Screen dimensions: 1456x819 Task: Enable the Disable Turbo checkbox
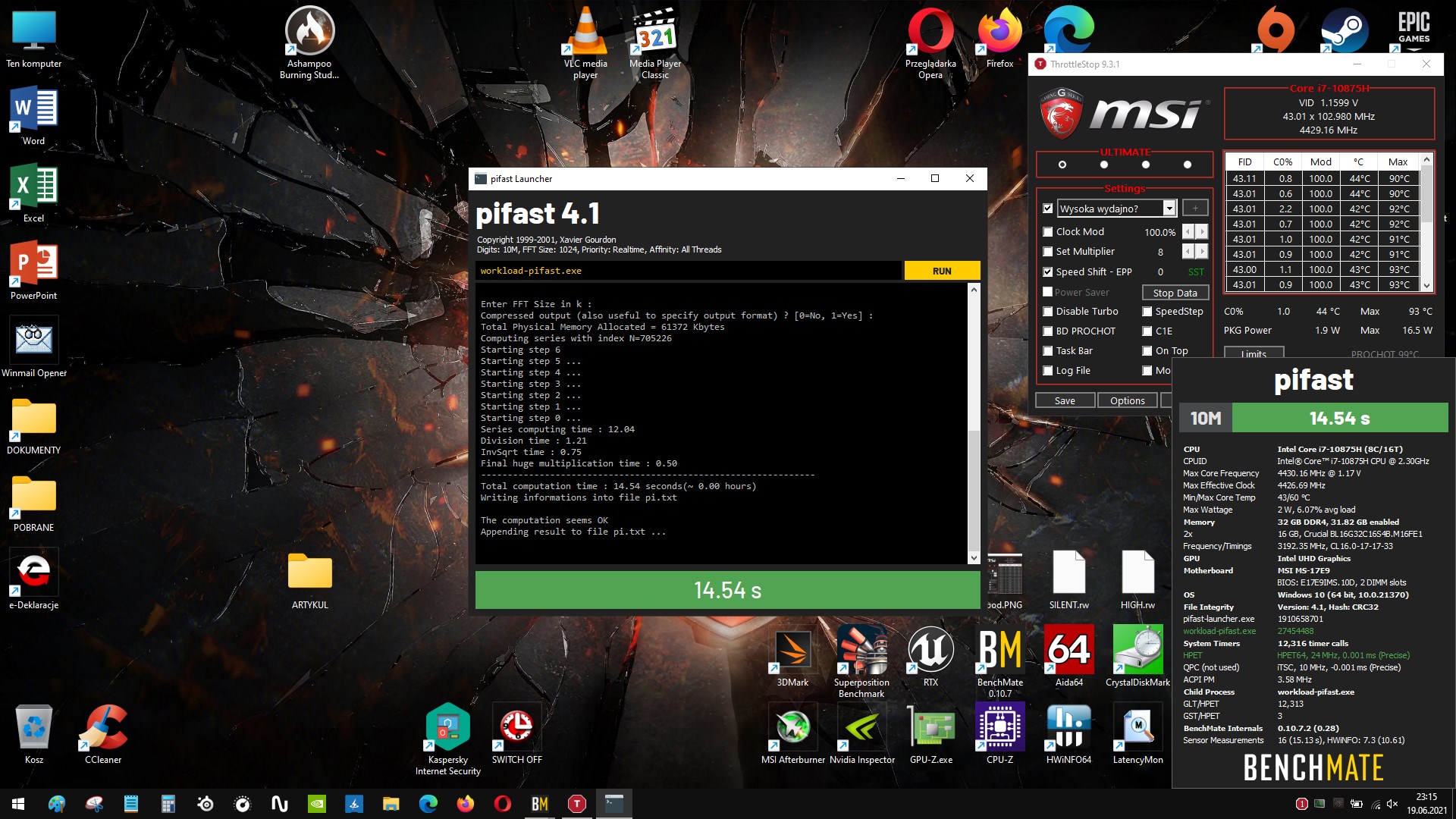coord(1048,312)
